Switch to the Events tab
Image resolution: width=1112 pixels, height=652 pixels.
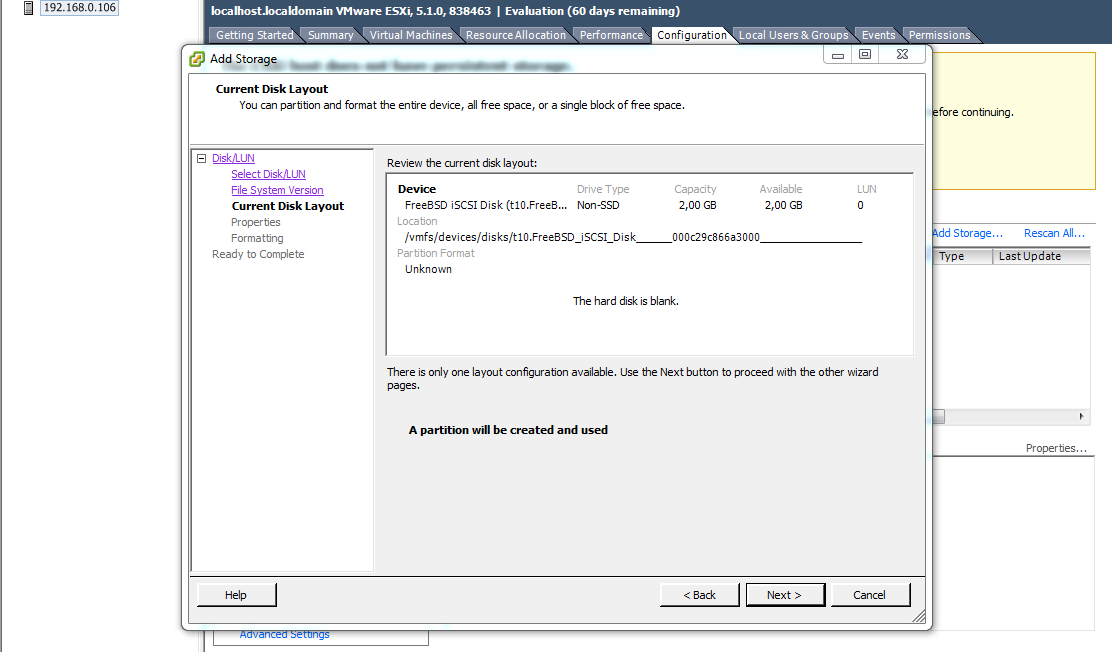[878, 35]
